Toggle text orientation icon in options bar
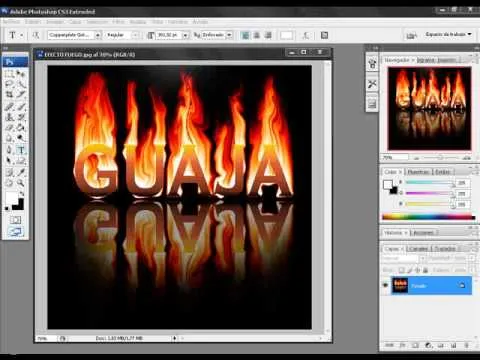Viewport: 480px width, 360px height. pos(36,35)
